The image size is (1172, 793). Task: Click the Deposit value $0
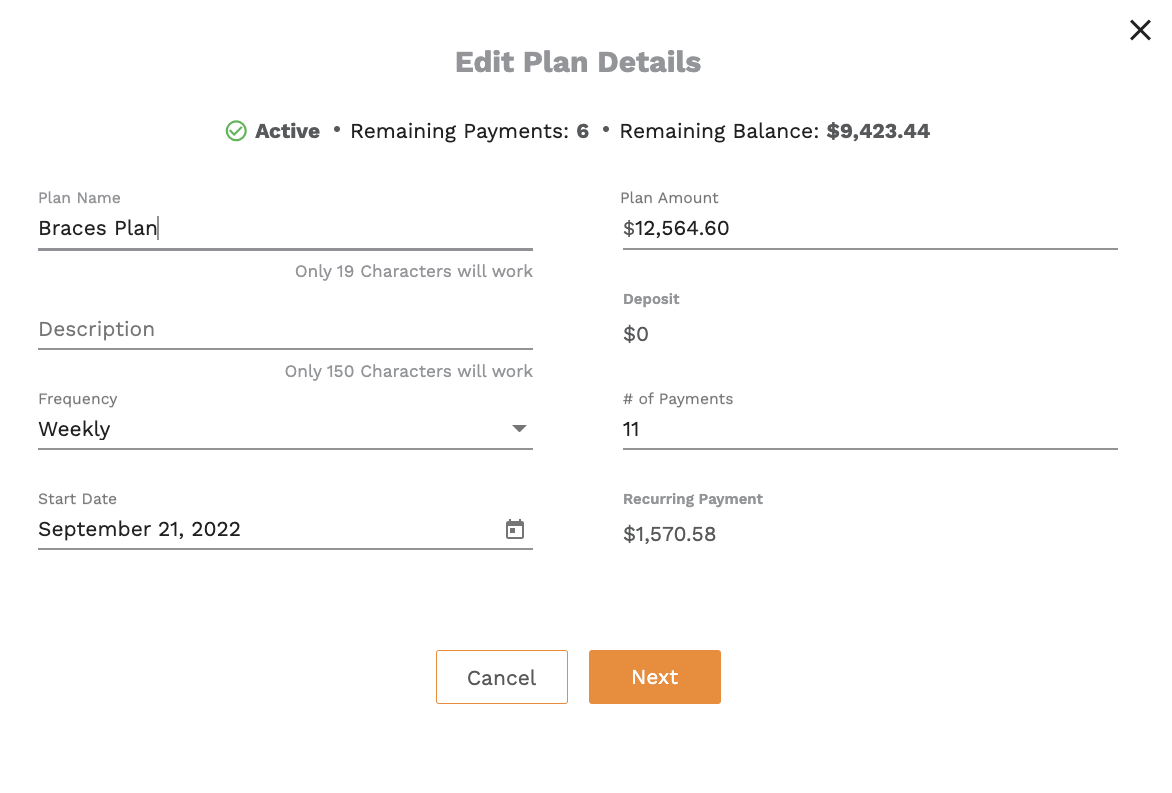pos(636,334)
